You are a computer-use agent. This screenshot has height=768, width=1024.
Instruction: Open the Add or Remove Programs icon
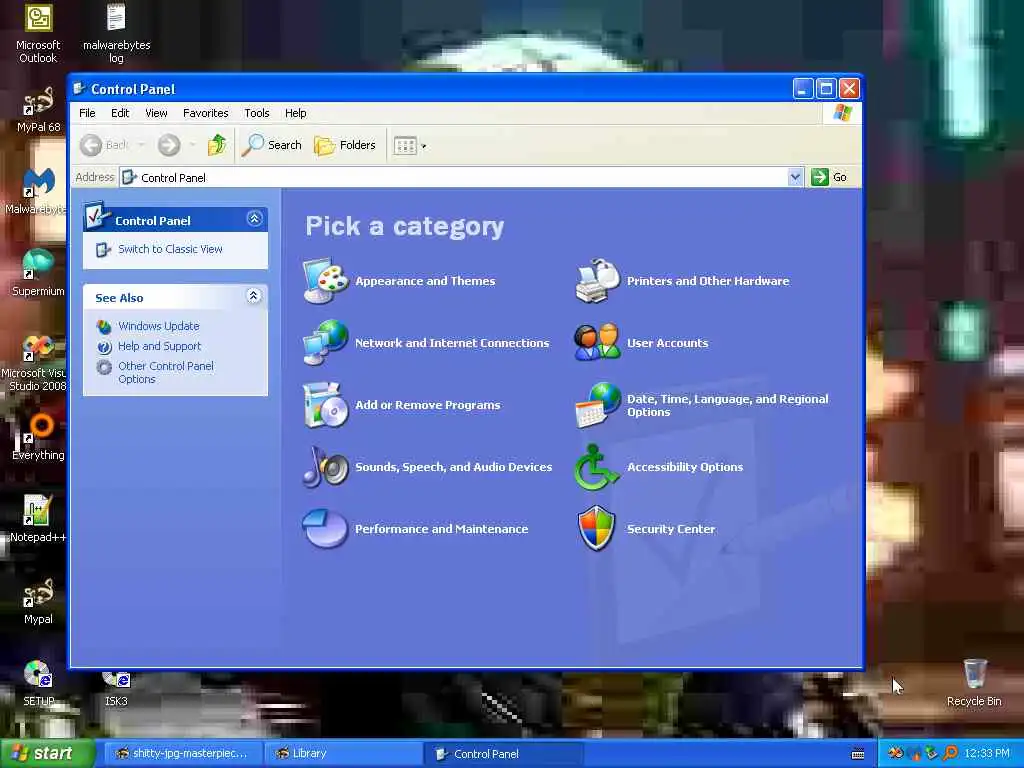[x=324, y=405]
